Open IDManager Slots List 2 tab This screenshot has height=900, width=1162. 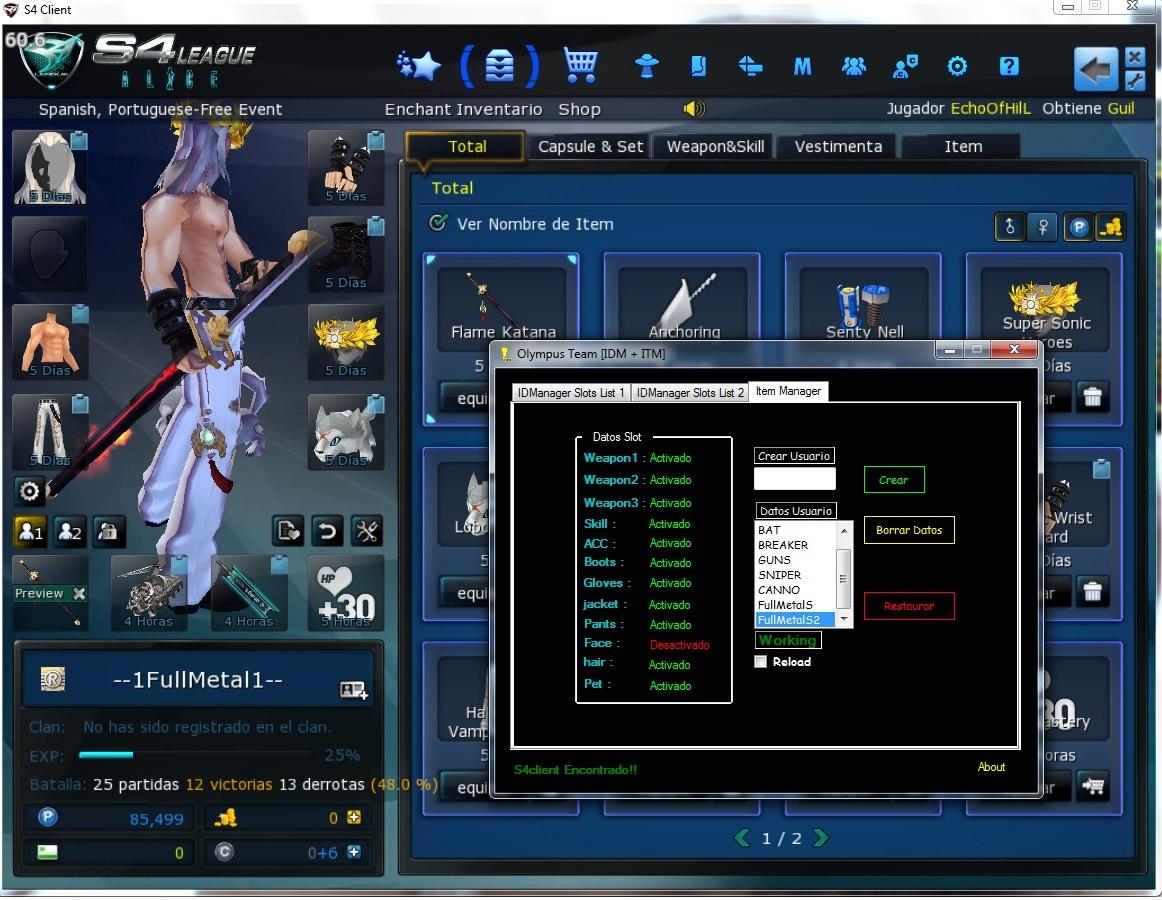click(x=690, y=393)
